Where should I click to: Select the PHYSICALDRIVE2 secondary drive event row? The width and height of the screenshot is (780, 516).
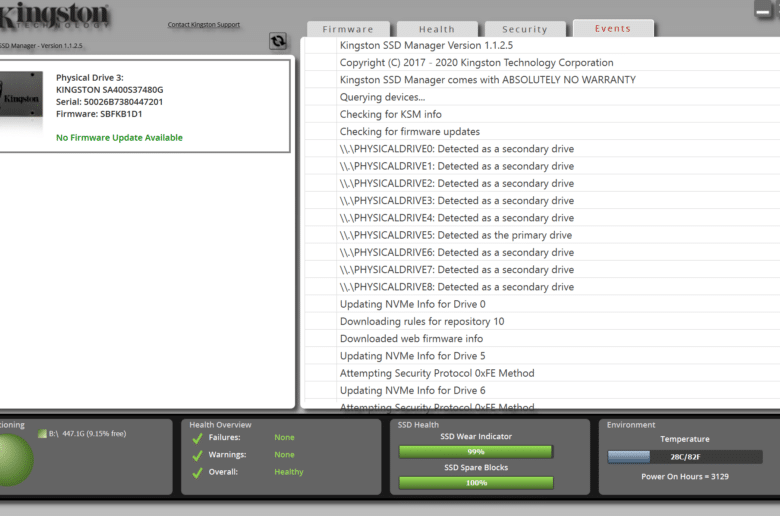coord(542,184)
